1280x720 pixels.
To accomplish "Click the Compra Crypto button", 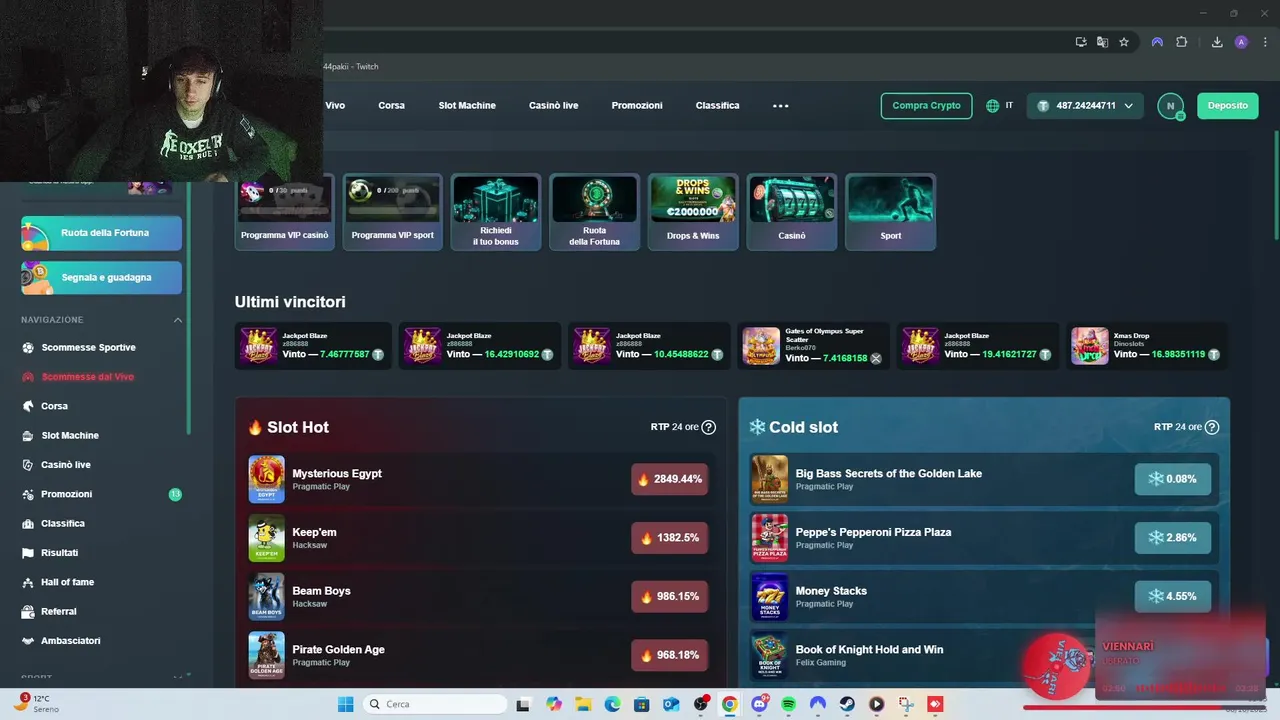I will coord(926,106).
